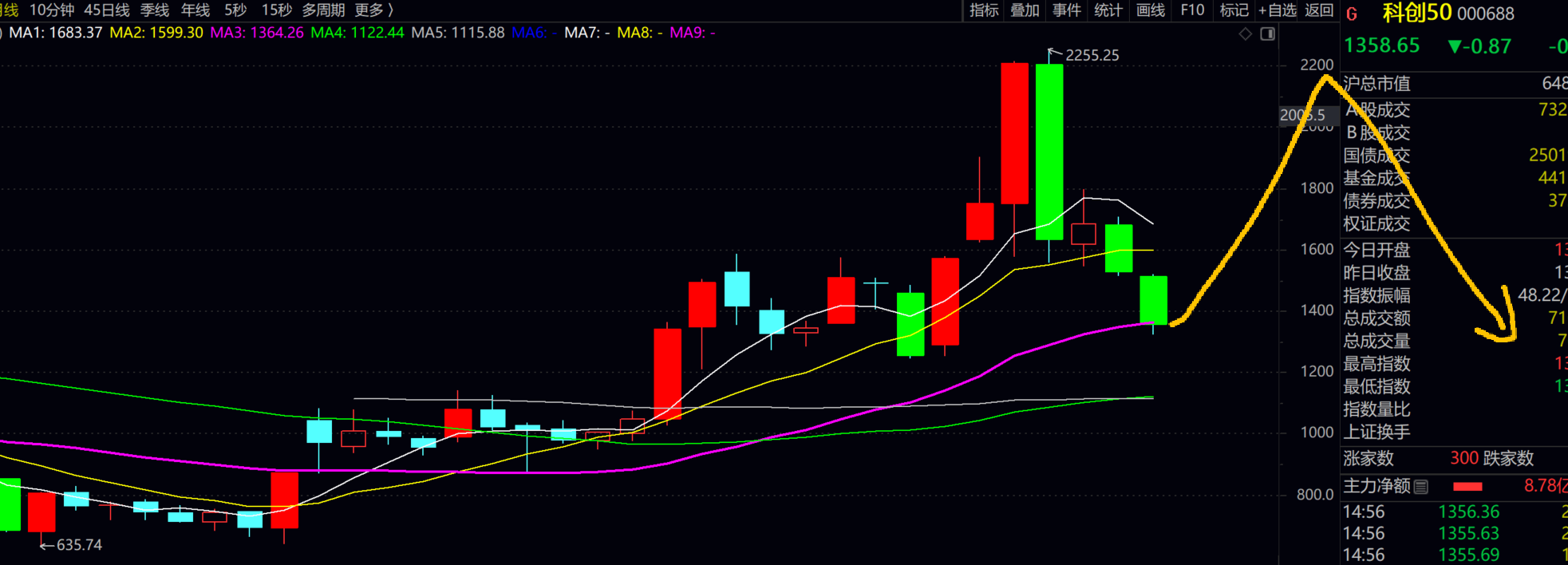The width and height of the screenshot is (1568, 565).
Task: Select the 总成交额 row label
Action: pyautogui.click(x=1376, y=318)
